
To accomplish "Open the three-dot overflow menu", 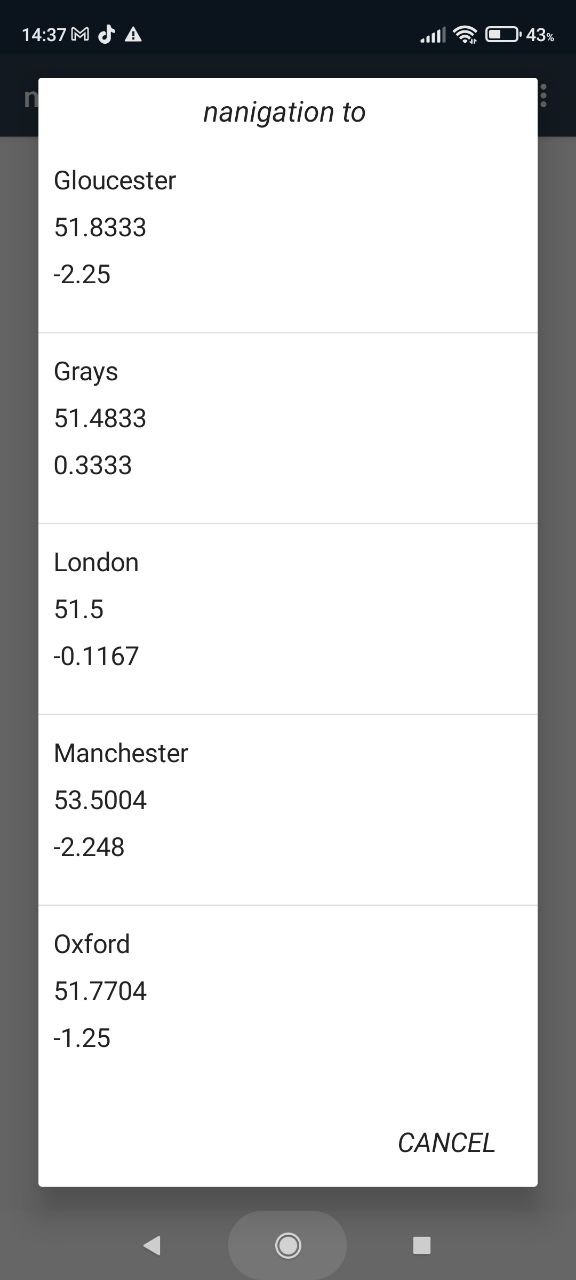I will click(x=544, y=96).
